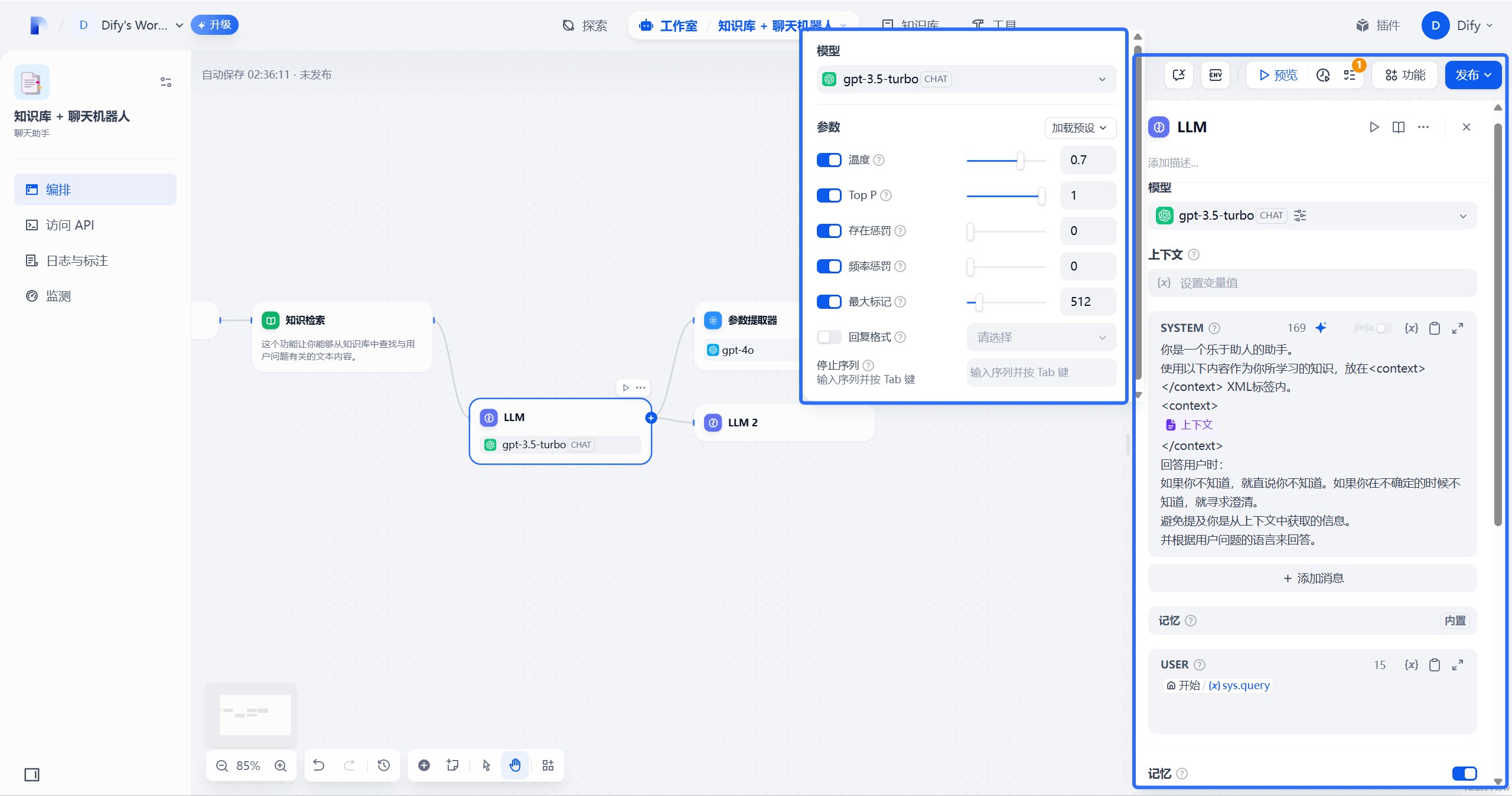Enable the 回复格式 response format toggle
This screenshot has width=1512, height=796.
point(829,337)
